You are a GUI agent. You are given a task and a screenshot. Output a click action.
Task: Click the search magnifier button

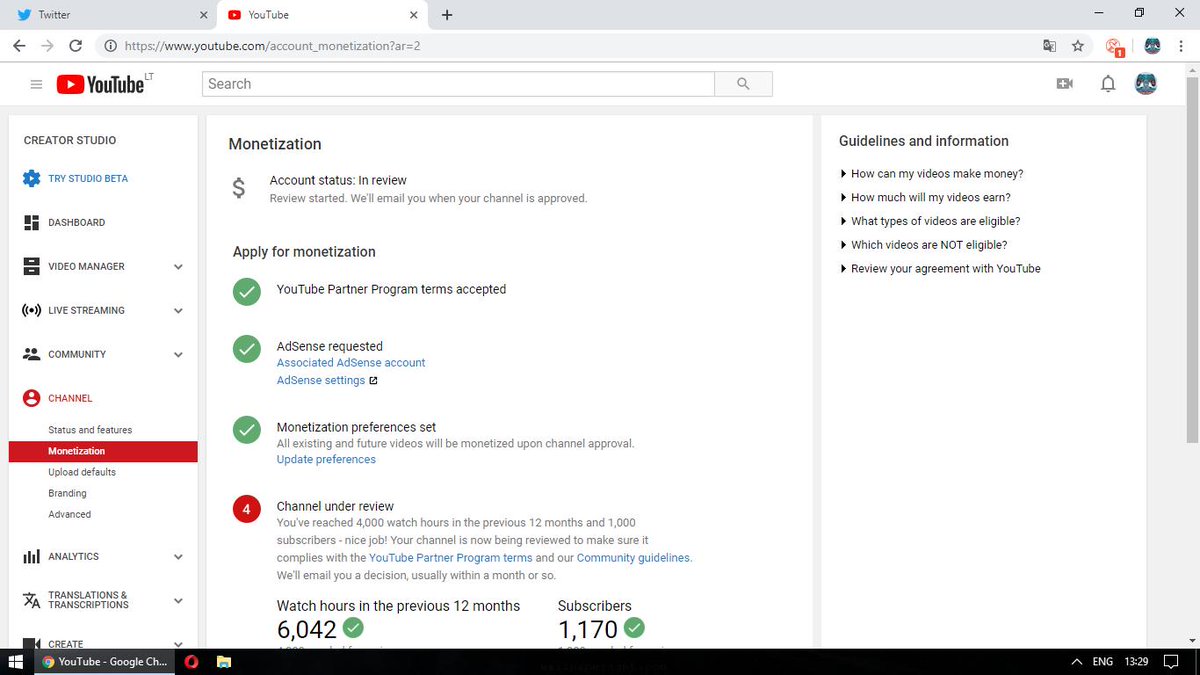743,84
